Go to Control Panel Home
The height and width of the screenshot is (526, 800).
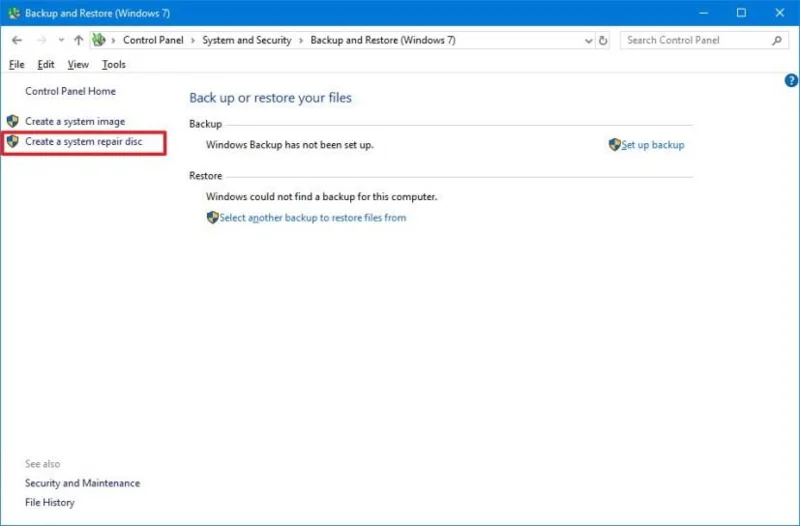(70, 91)
